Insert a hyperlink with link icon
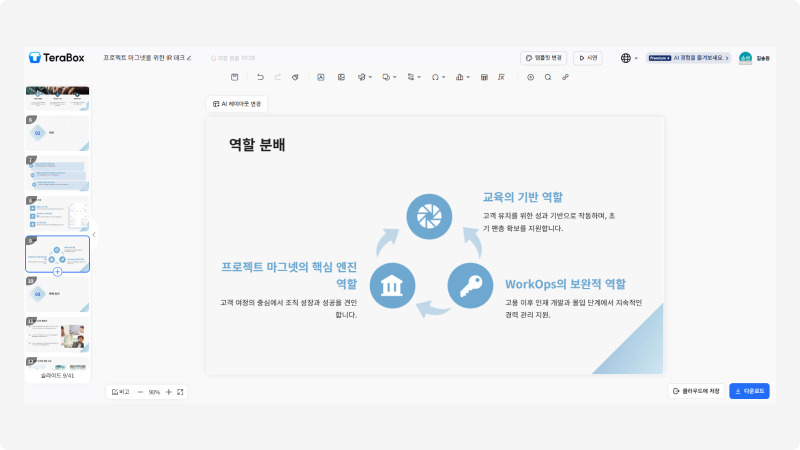800x450 pixels. pyautogui.click(x=565, y=77)
